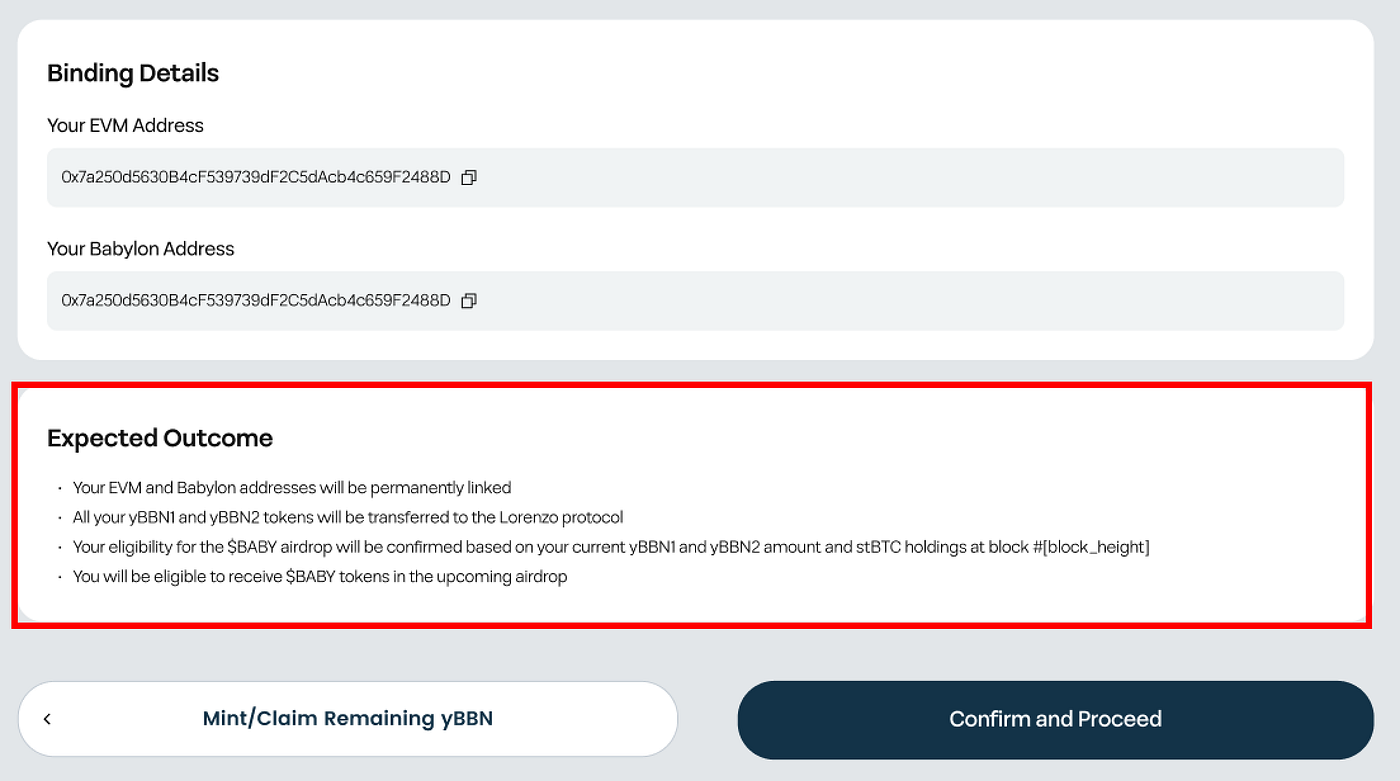
Task: Click the bullet about $BABY airdrop eligibility confirmation
Action: 610,547
